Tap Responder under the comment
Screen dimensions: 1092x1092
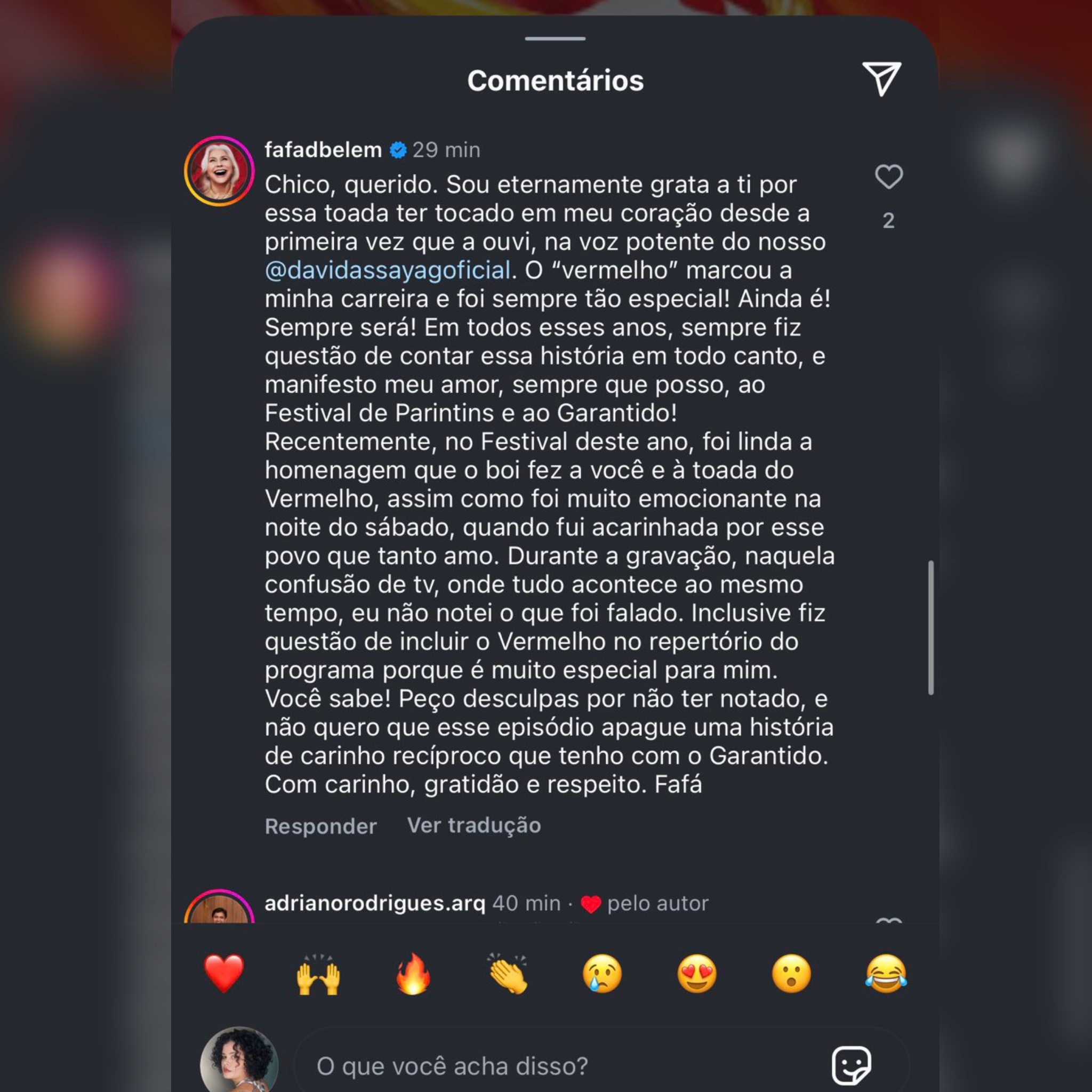coord(320,826)
